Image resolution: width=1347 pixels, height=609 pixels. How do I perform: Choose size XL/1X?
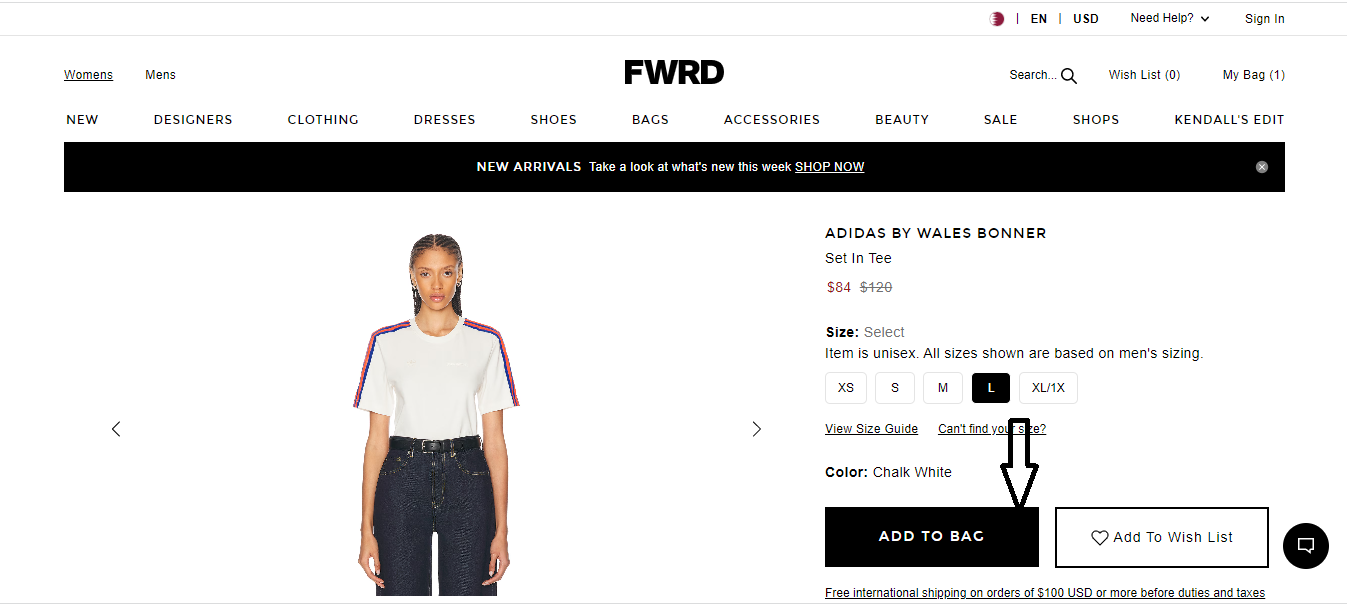[x=1048, y=388]
